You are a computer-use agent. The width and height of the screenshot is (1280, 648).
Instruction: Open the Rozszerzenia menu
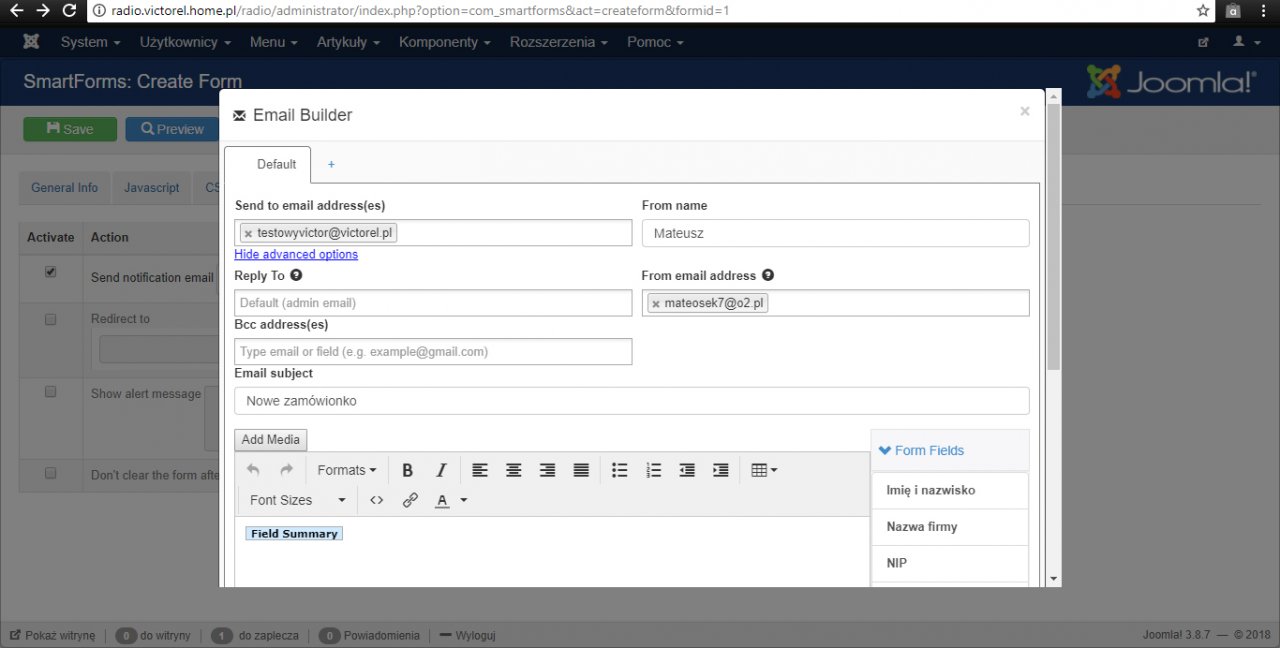pos(559,42)
